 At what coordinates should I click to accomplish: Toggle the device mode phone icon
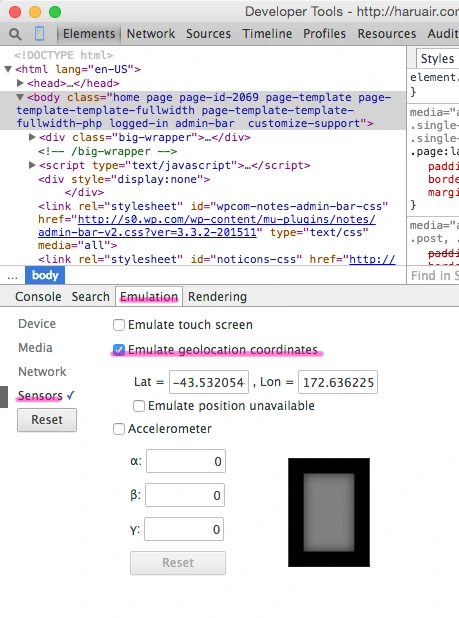point(39,34)
